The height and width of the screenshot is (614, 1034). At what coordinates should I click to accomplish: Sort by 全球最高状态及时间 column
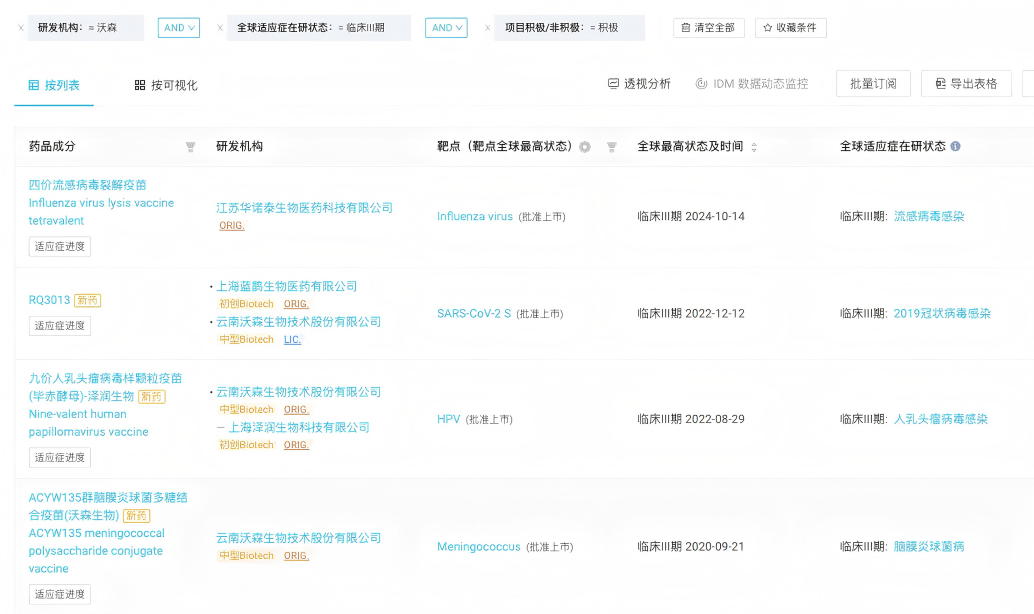(754, 147)
